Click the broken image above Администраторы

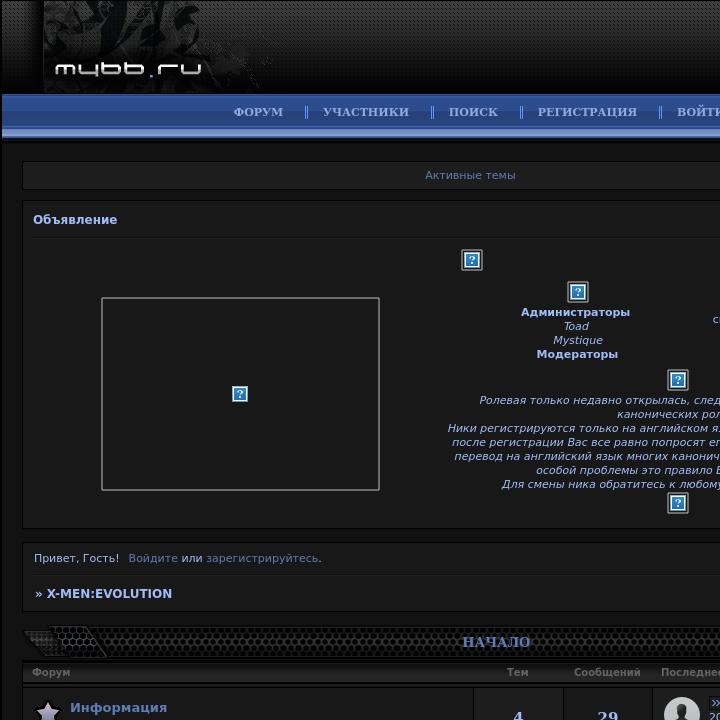(578, 292)
